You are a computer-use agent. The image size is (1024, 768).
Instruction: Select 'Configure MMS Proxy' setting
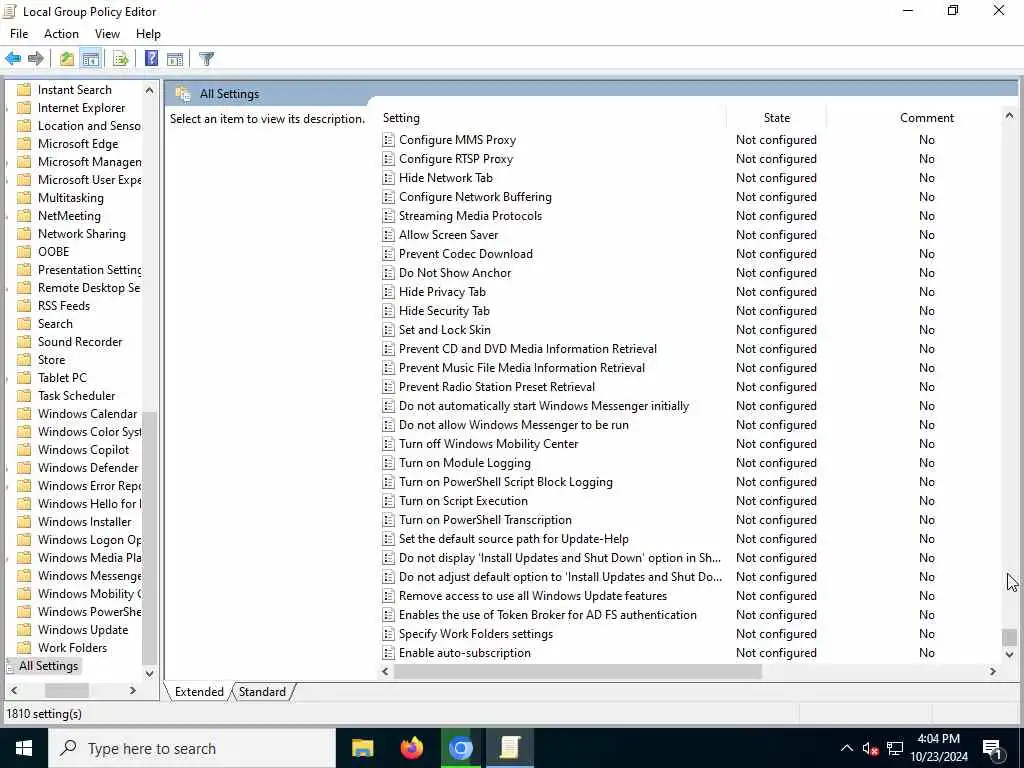coord(457,140)
